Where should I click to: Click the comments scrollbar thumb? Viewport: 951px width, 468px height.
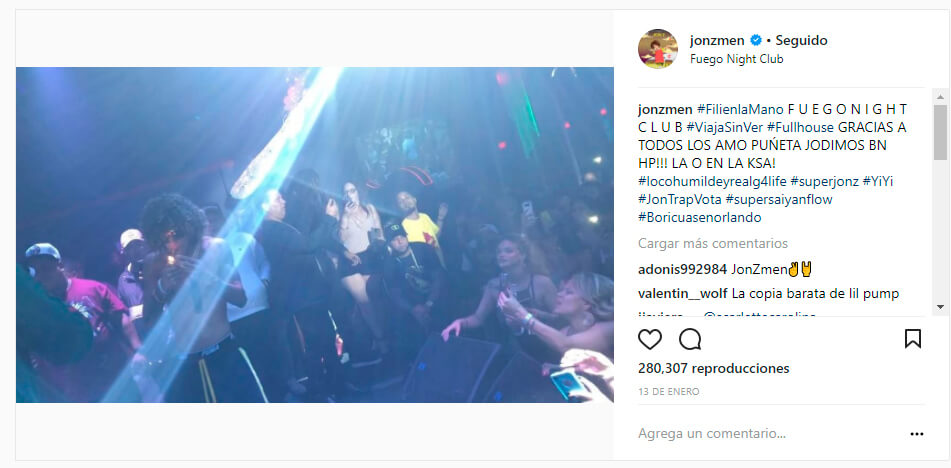click(939, 132)
